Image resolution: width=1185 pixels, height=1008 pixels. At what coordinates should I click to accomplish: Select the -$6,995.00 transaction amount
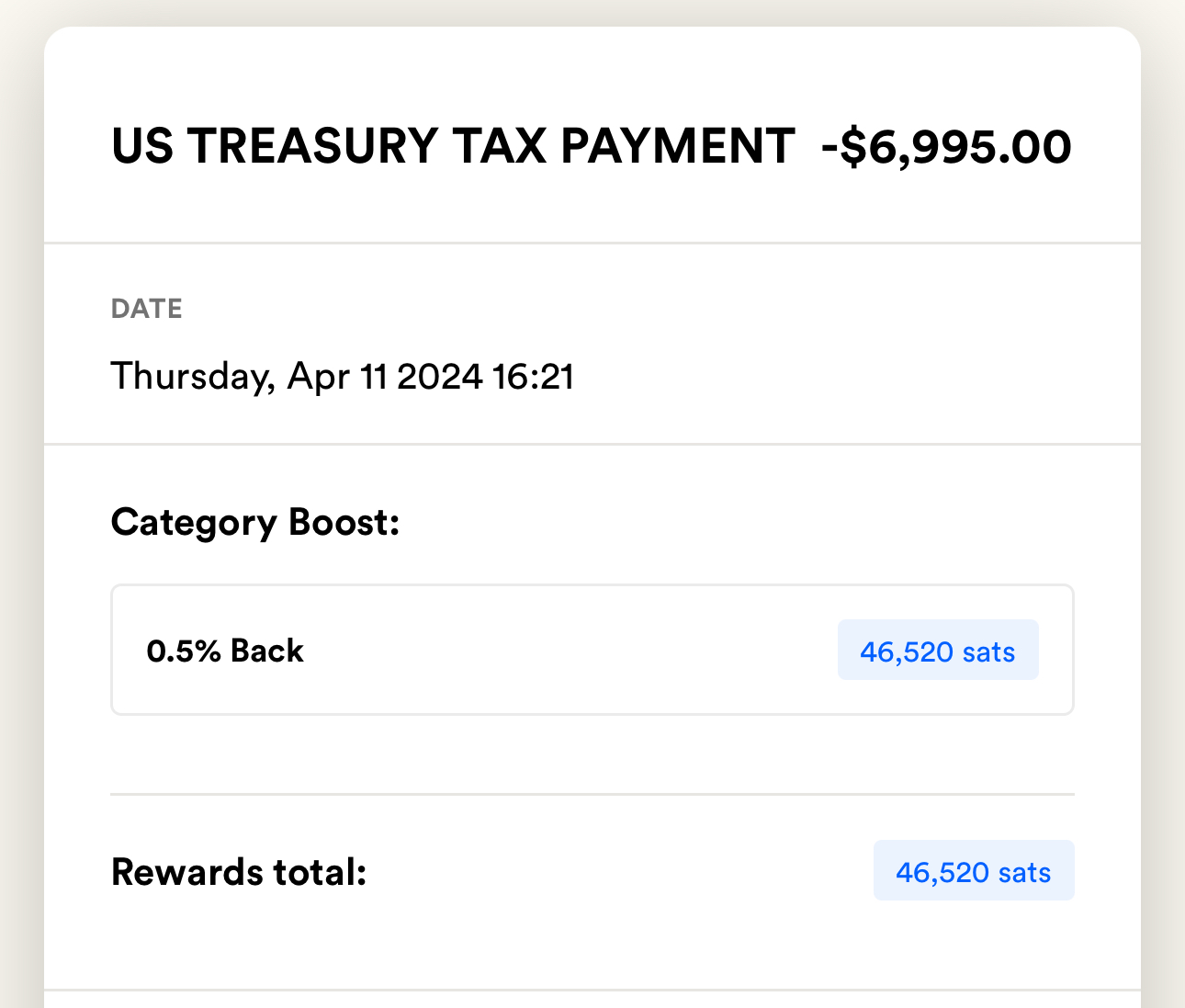point(946,147)
